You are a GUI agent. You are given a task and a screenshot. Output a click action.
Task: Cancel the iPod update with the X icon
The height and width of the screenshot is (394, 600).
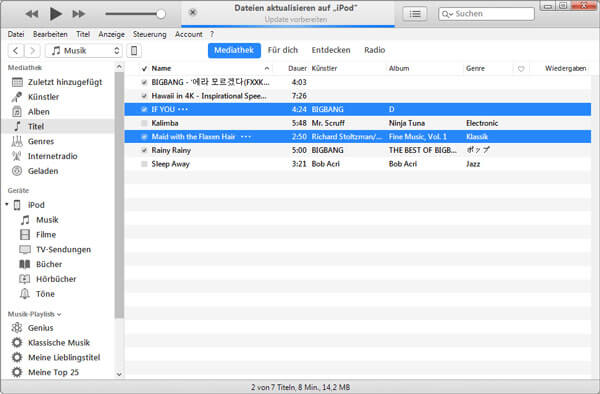[193, 13]
